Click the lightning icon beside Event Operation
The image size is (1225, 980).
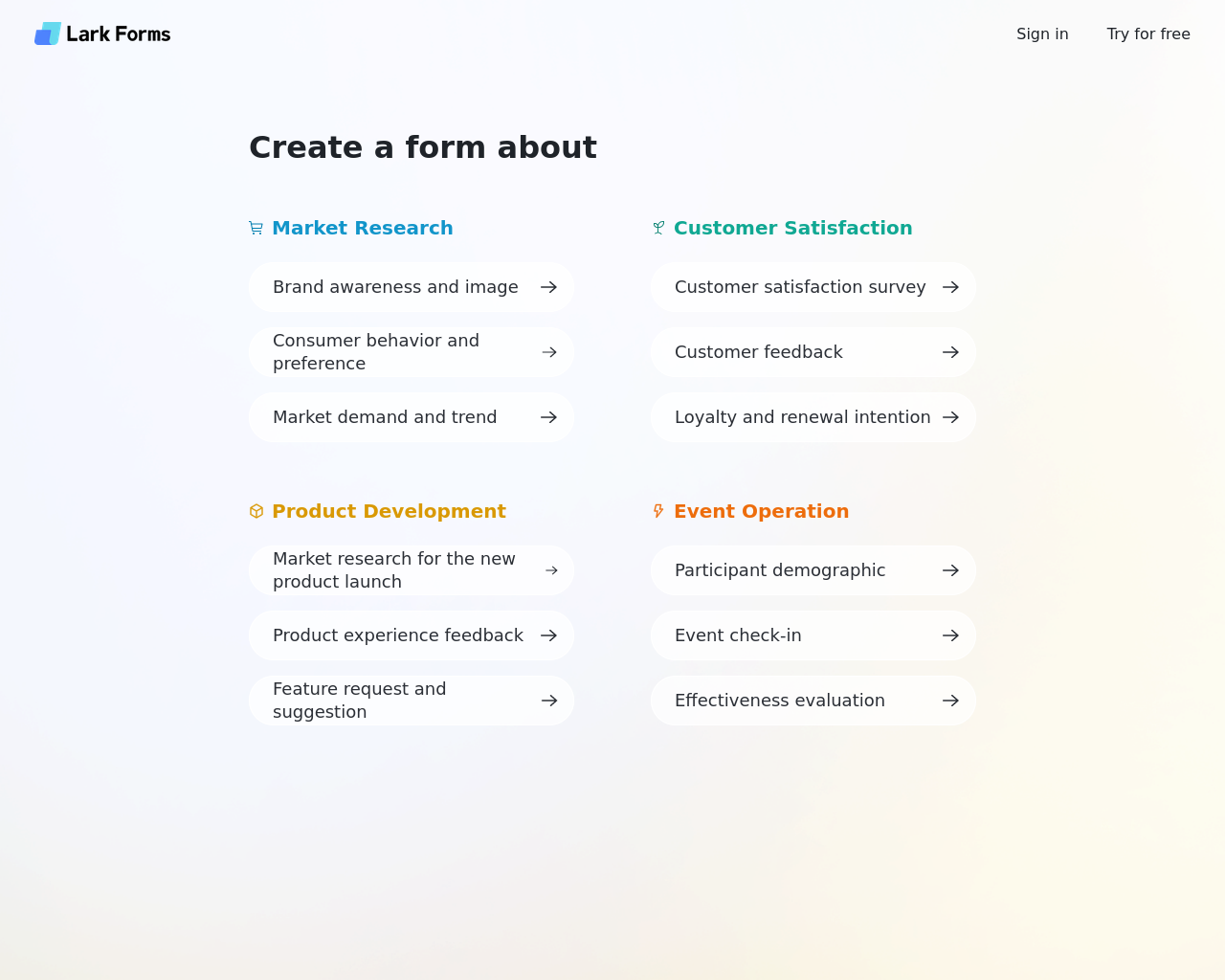[658, 511]
